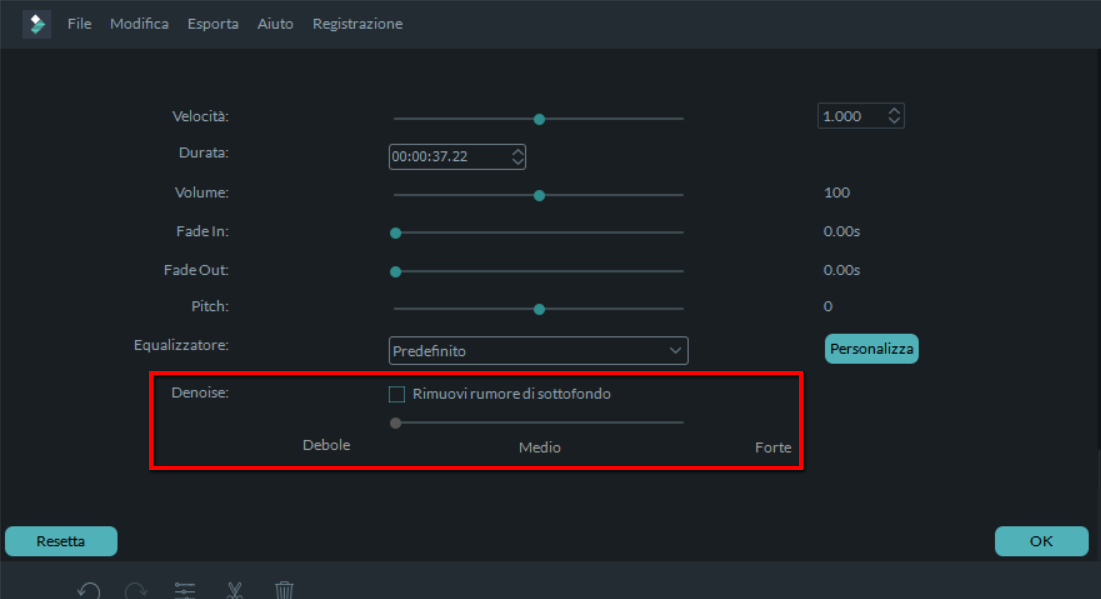Click the Equalizzatore: label
The width and height of the screenshot is (1101, 599).
click(181, 345)
